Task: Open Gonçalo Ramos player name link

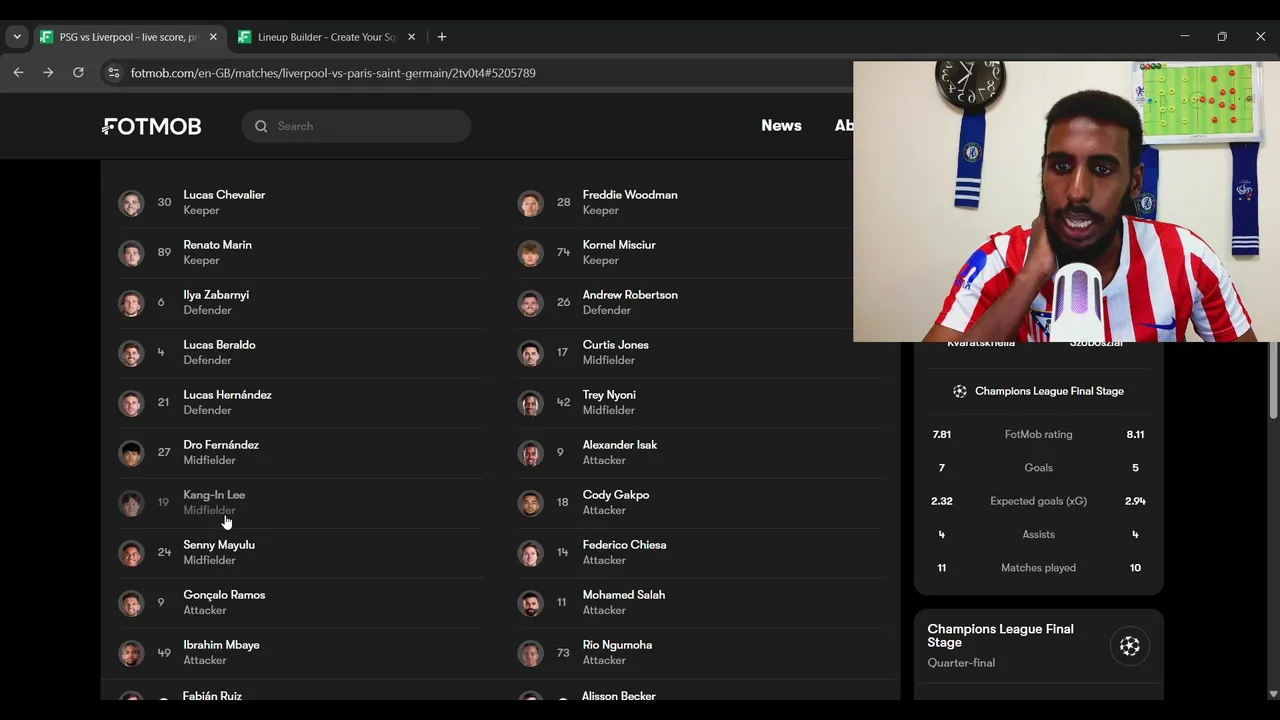Action: pyautogui.click(x=224, y=595)
